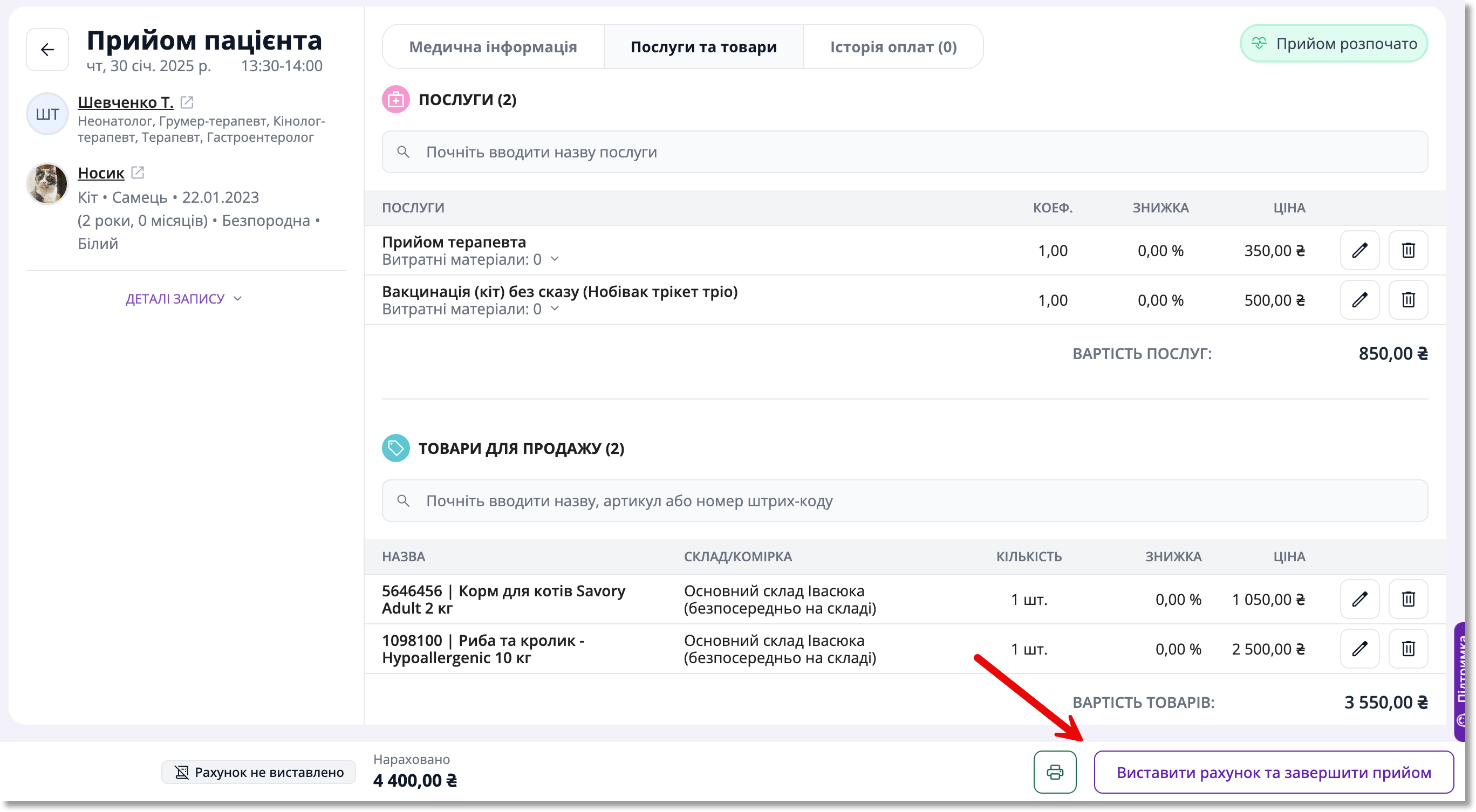Click the КОЕФ. column header
Screen dimensions: 1476x812
(1053, 208)
